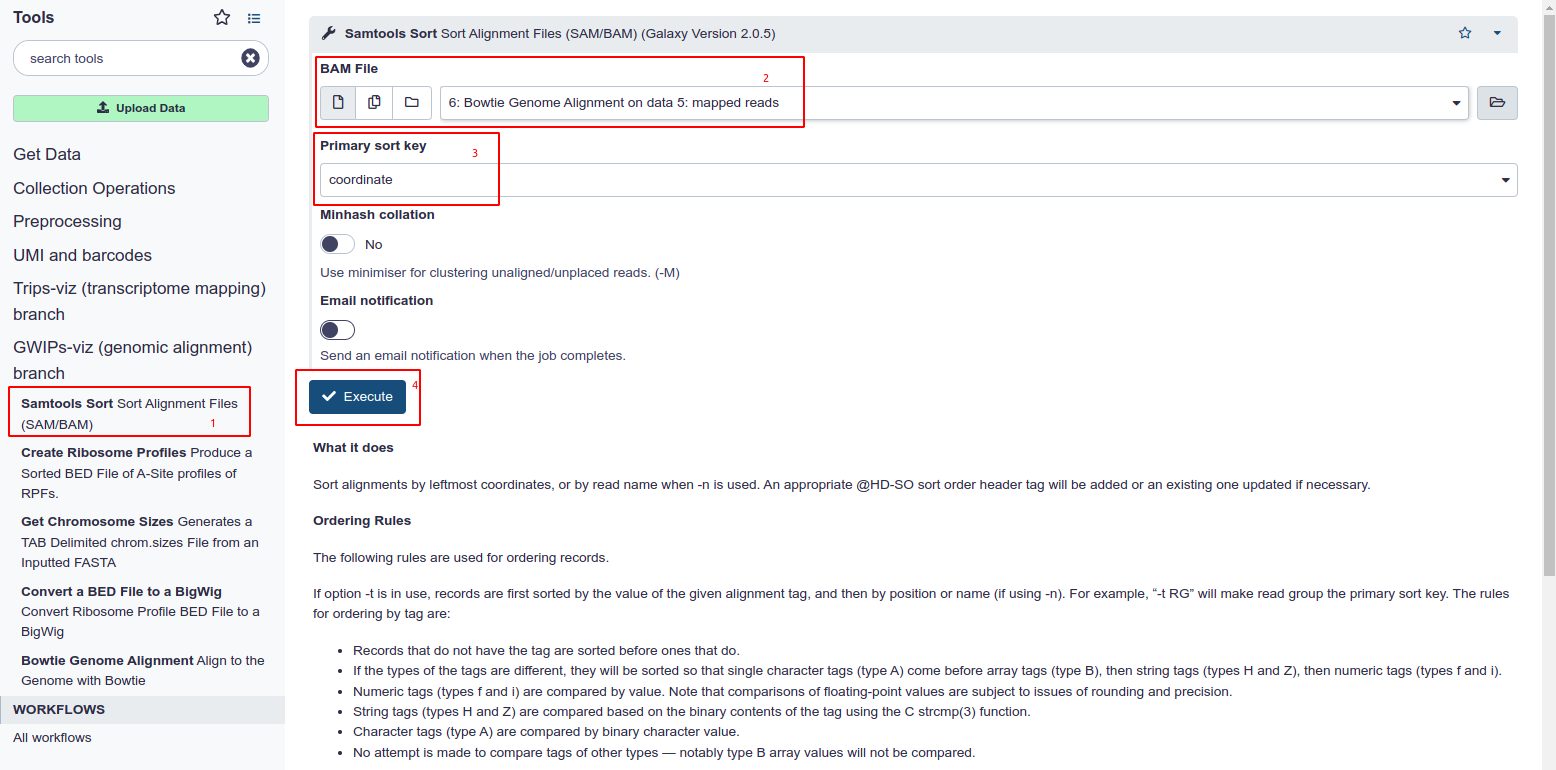The image size is (1556, 770).
Task: Toggle the Minhash collation switch
Action: click(x=337, y=244)
